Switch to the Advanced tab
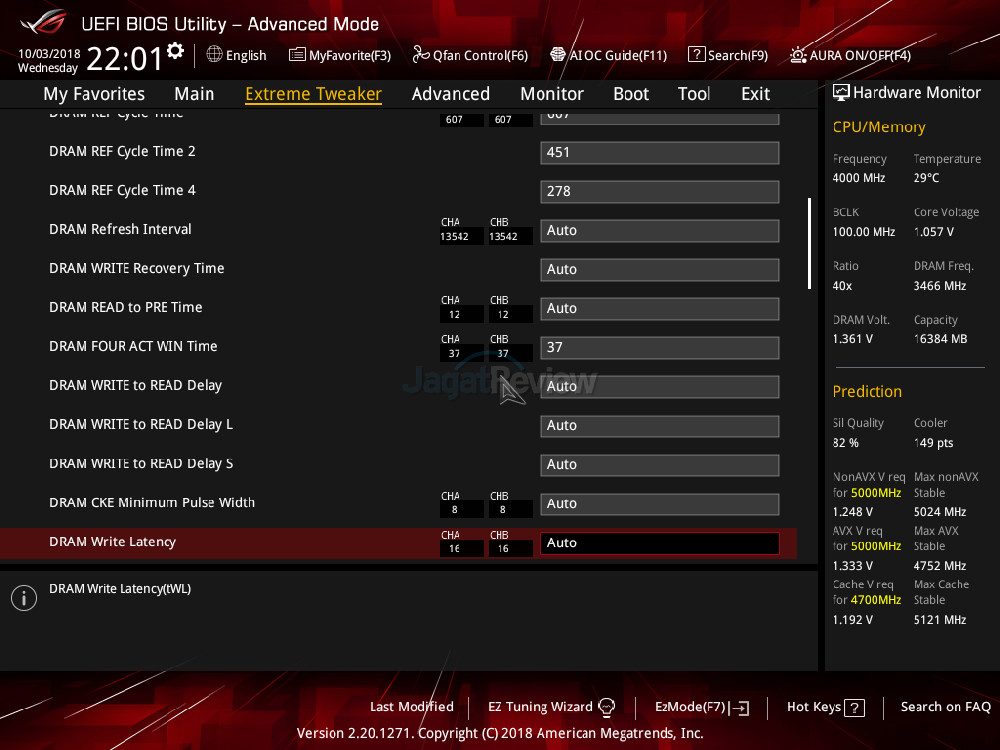This screenshot has width=1000, height=750. (450, 94)
